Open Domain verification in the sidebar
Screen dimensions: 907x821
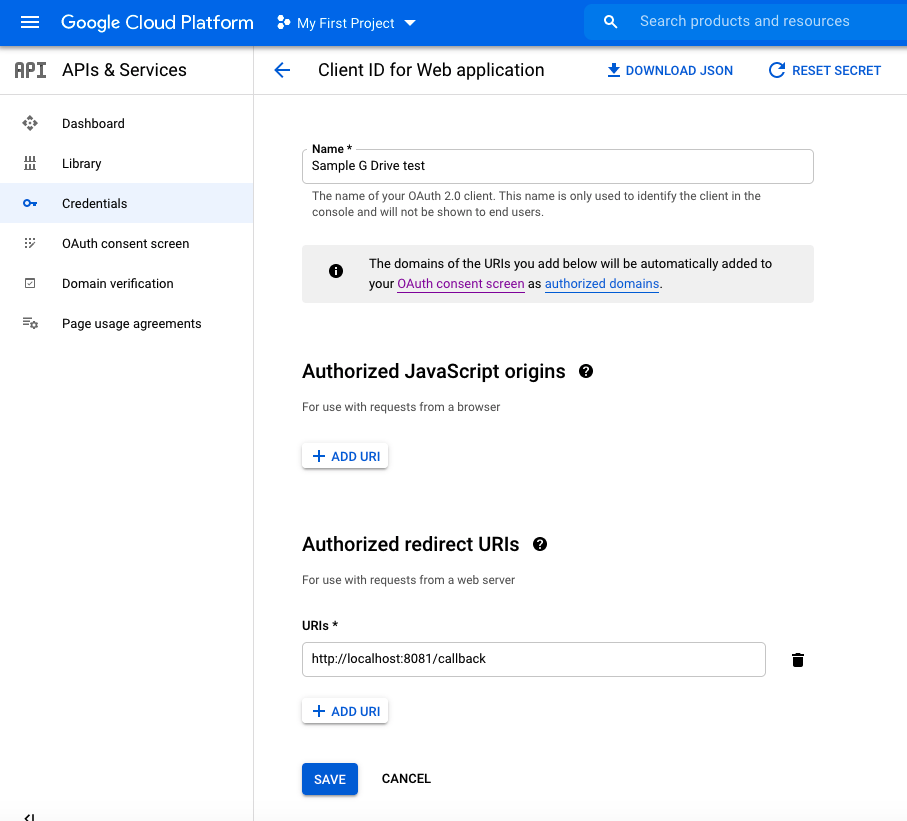point(126,283)
